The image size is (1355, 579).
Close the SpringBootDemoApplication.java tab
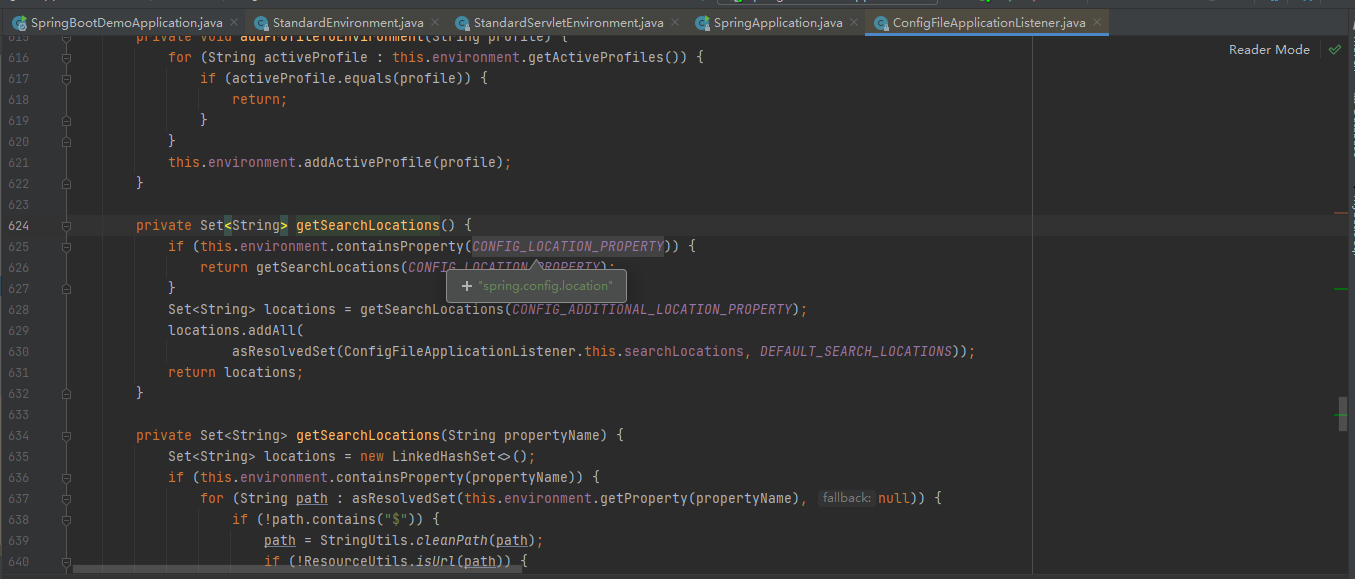point(235,22)
